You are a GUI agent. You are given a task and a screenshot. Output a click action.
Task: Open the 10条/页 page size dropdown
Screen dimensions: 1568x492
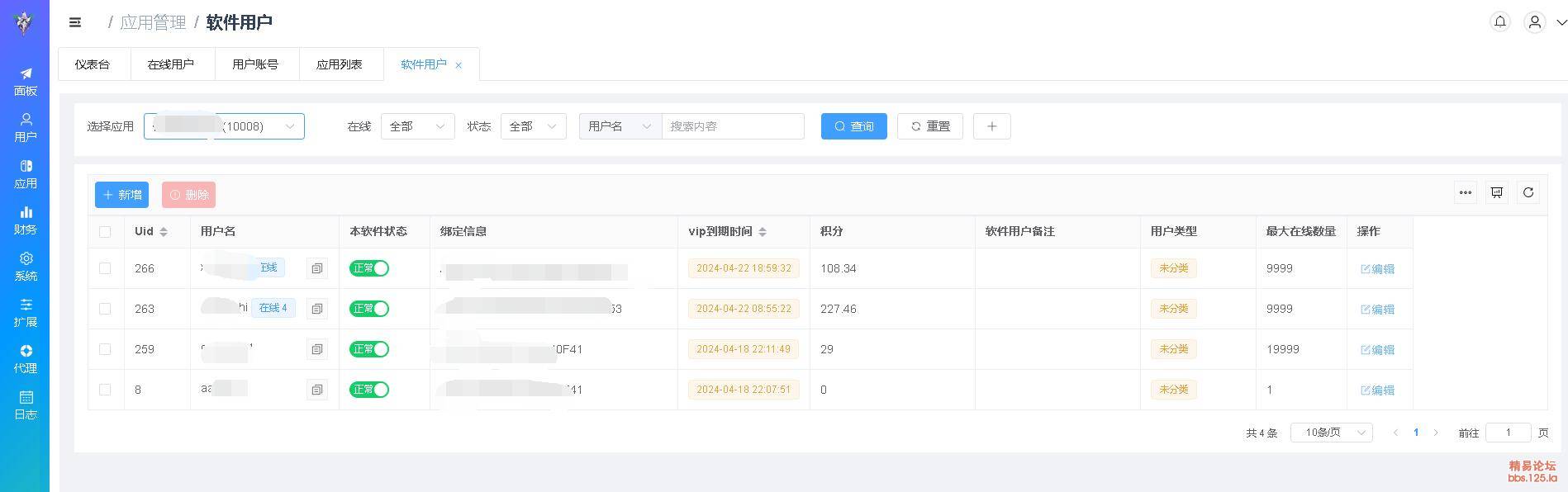[x=1331, y=433]
